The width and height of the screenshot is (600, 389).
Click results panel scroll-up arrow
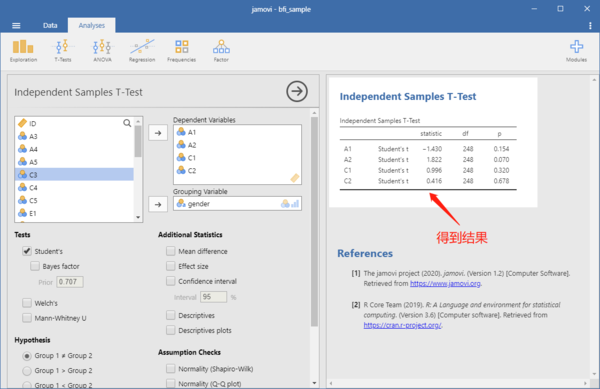[x=594, y=80]
